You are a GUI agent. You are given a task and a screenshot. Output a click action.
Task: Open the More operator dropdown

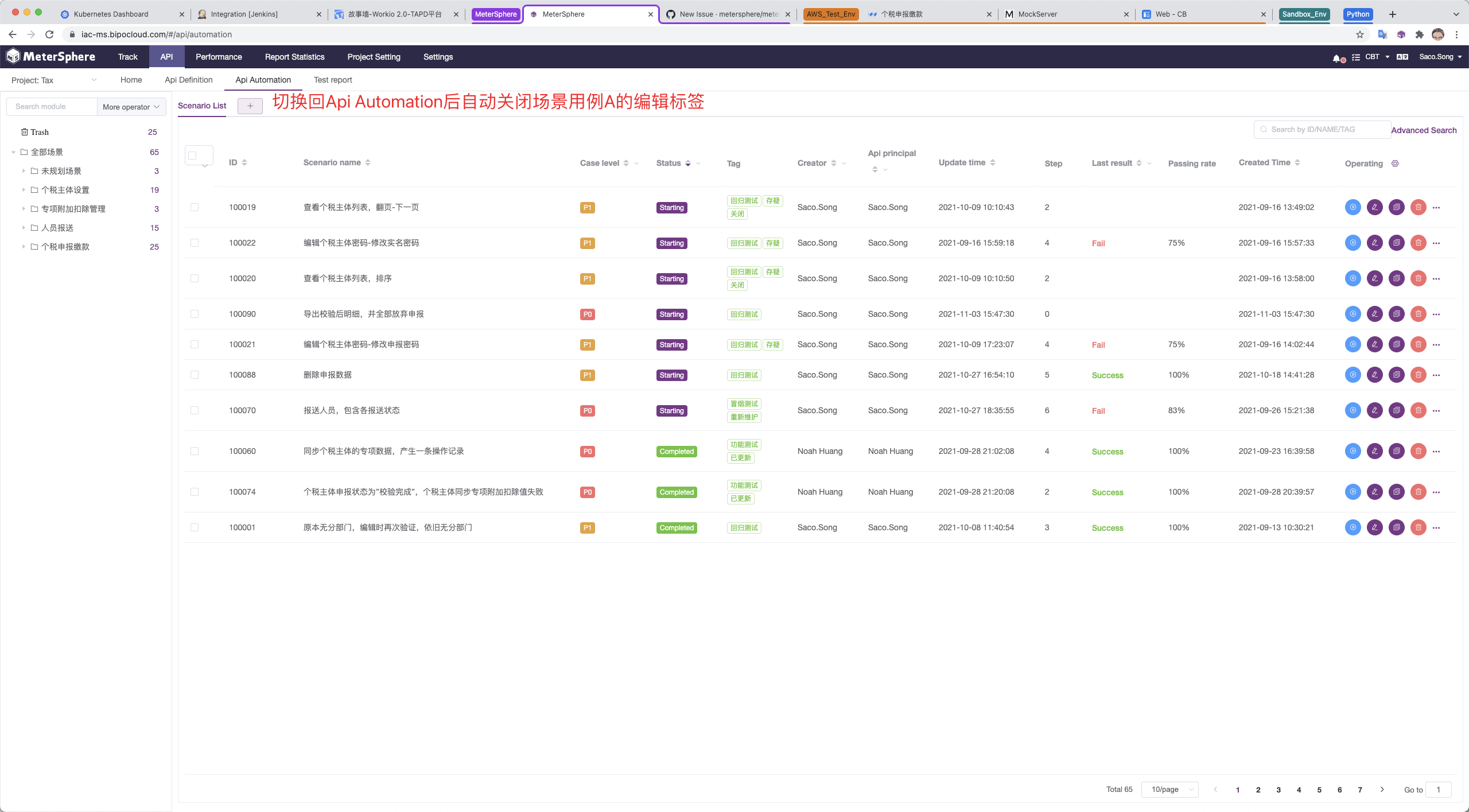click(x=131, y=107)
